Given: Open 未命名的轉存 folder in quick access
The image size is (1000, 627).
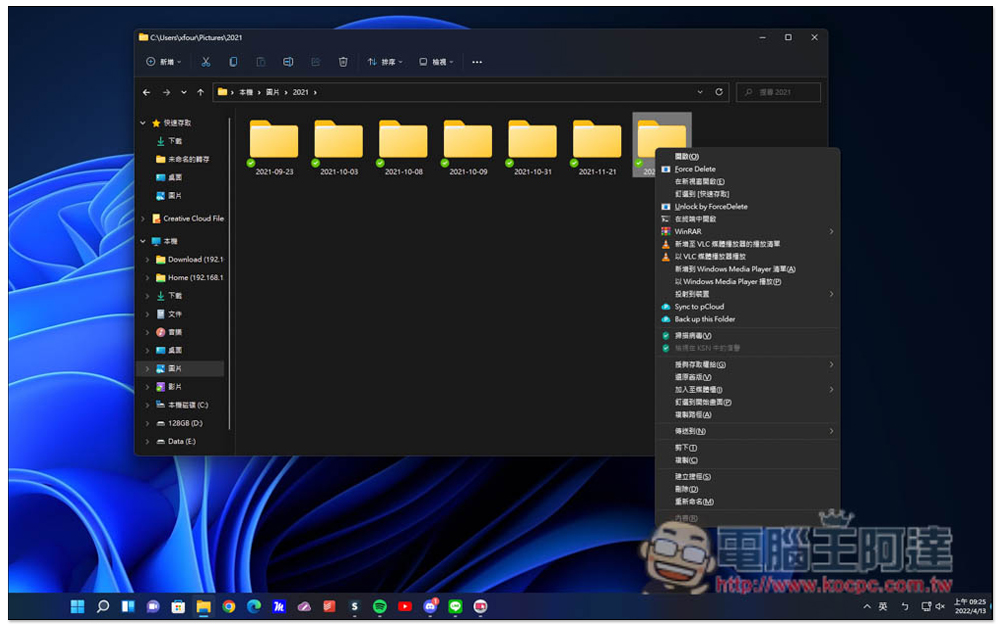Looking at the screenshot, I should [x=182, y=159].
